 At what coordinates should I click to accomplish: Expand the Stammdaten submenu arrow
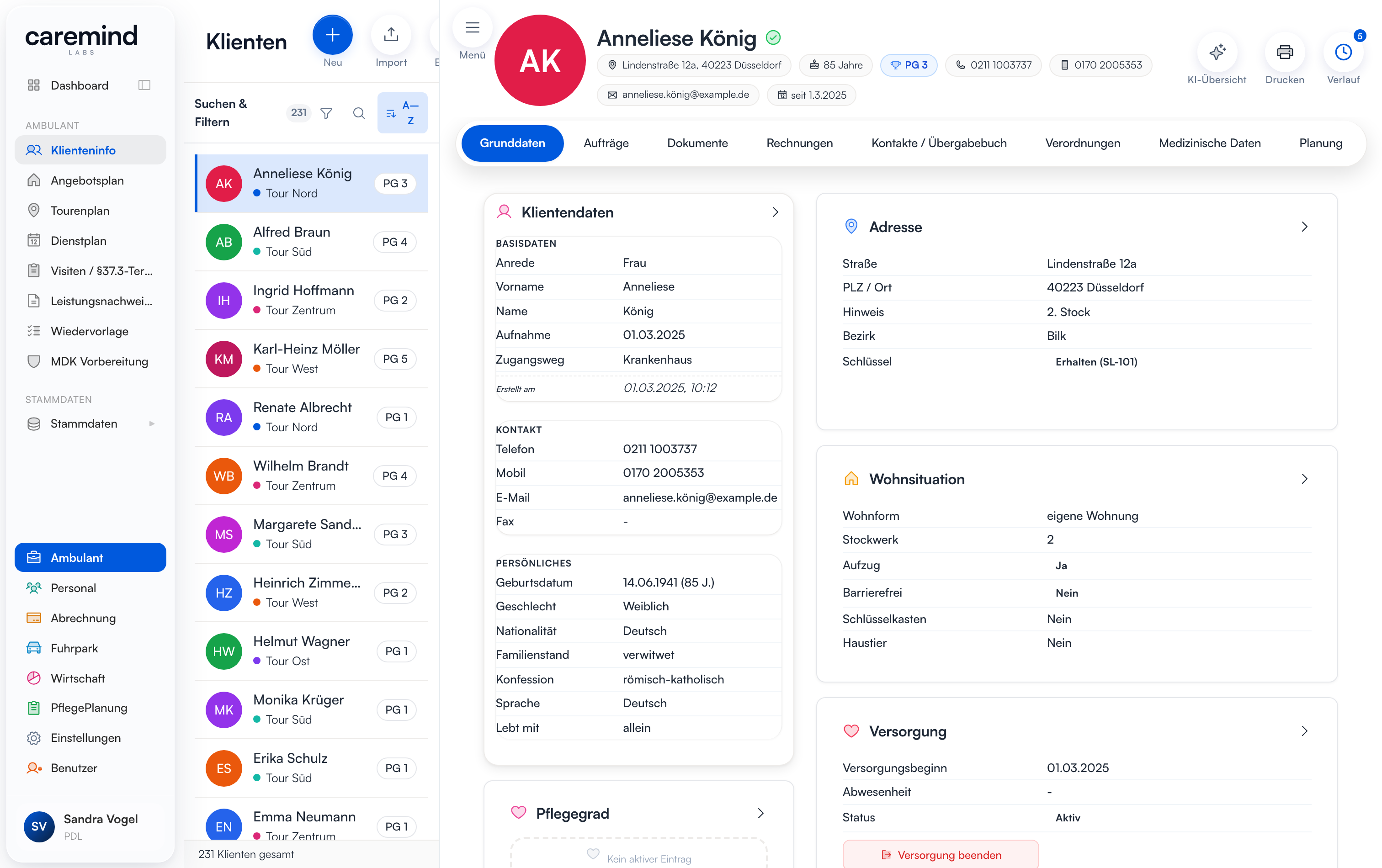[x=152, y=423]
